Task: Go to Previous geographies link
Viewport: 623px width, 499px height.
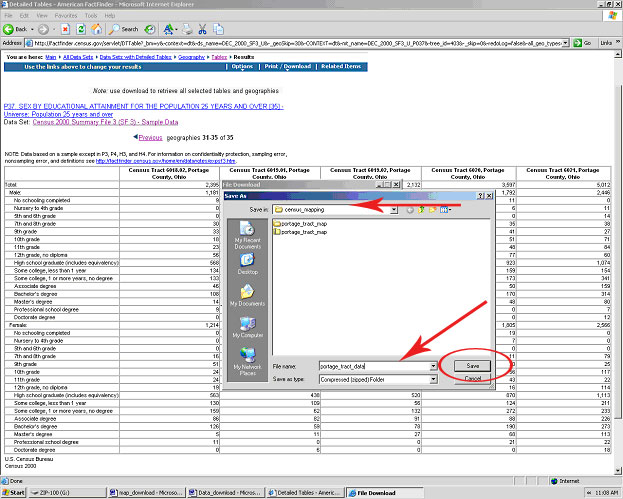Action: [150, 138]
